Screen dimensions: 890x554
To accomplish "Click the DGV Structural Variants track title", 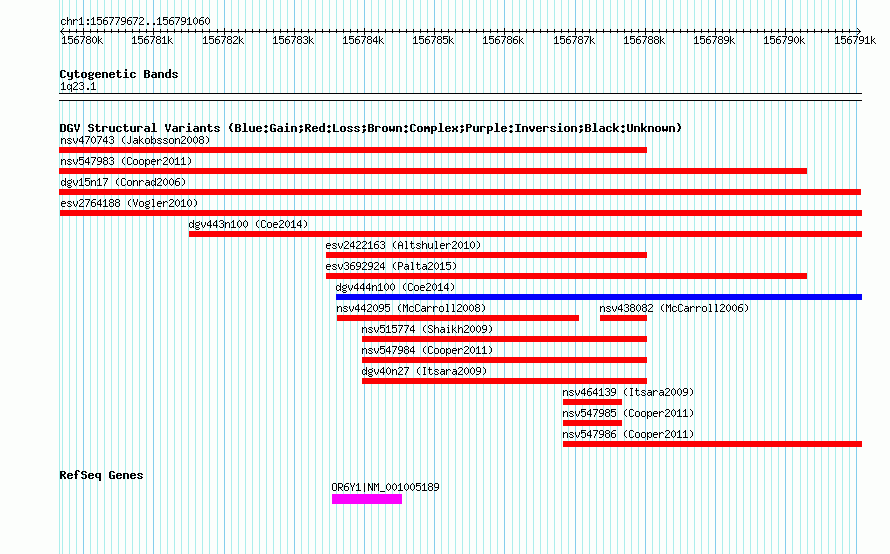I will point(371,128).
